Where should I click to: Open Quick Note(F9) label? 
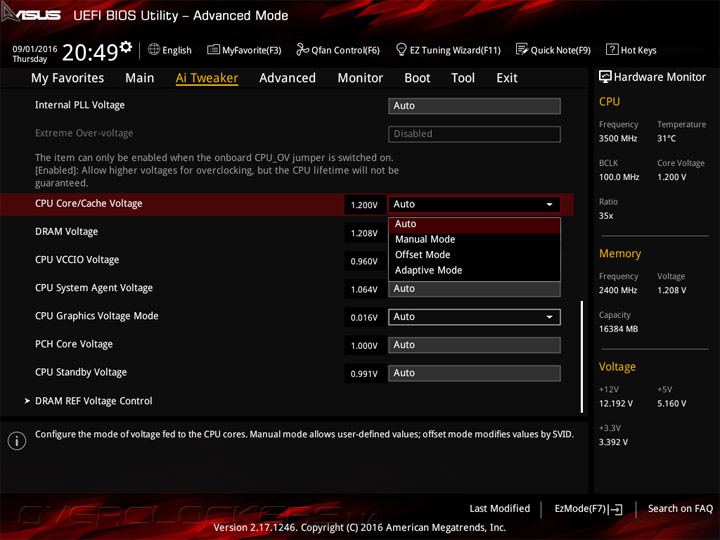(561, 50)
